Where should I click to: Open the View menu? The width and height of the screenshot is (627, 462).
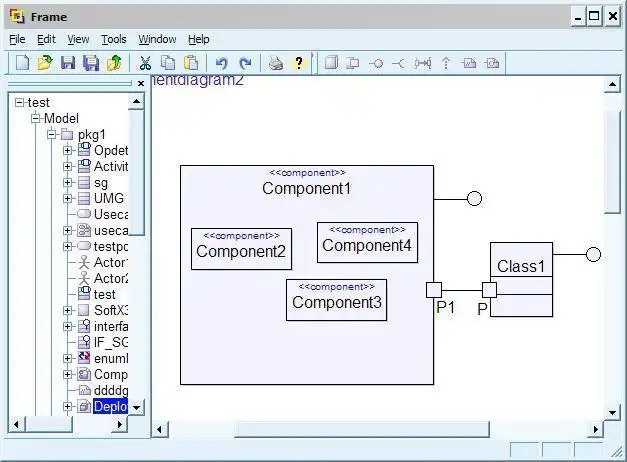coord(78,39)
